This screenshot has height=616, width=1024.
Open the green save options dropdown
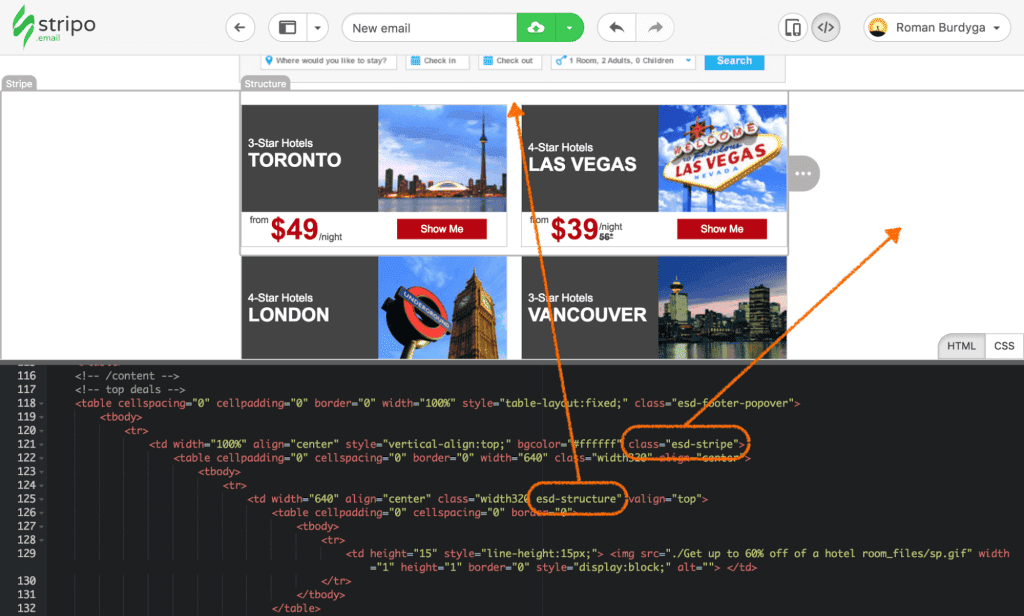click(x=569, y=28)
